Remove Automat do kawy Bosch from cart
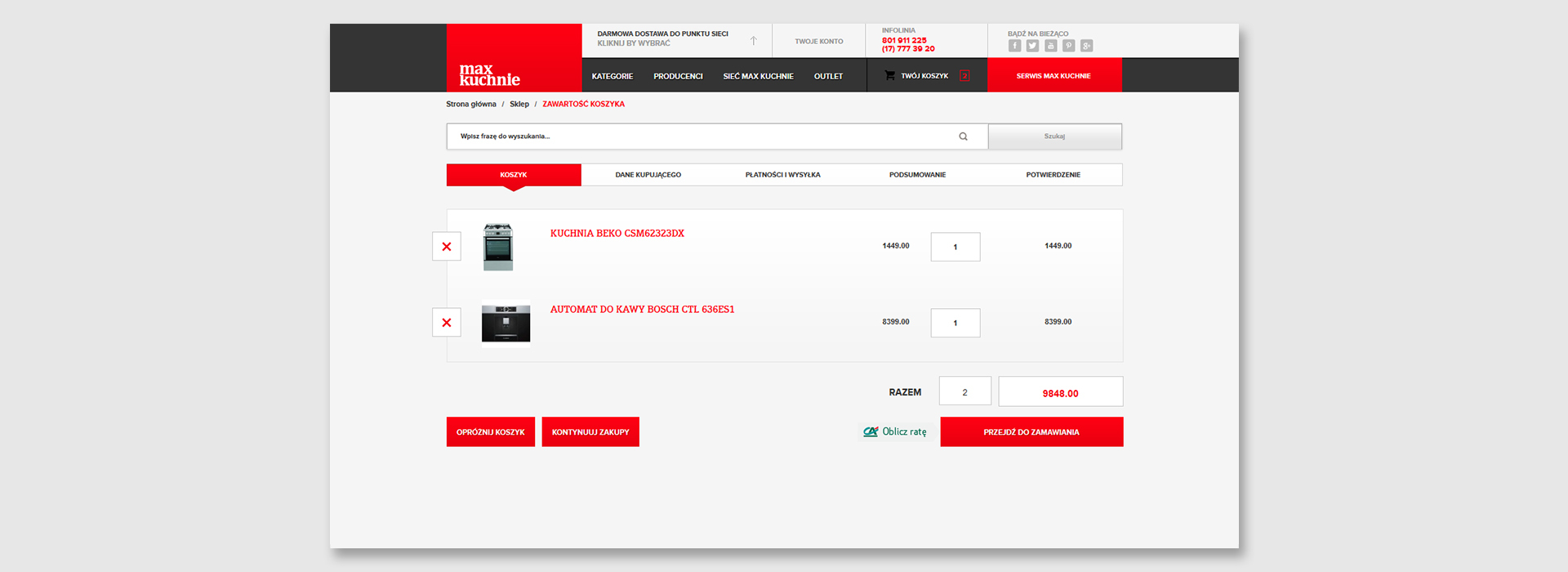Viewport: 1568px width, 572px height. (x=446, y=322)
